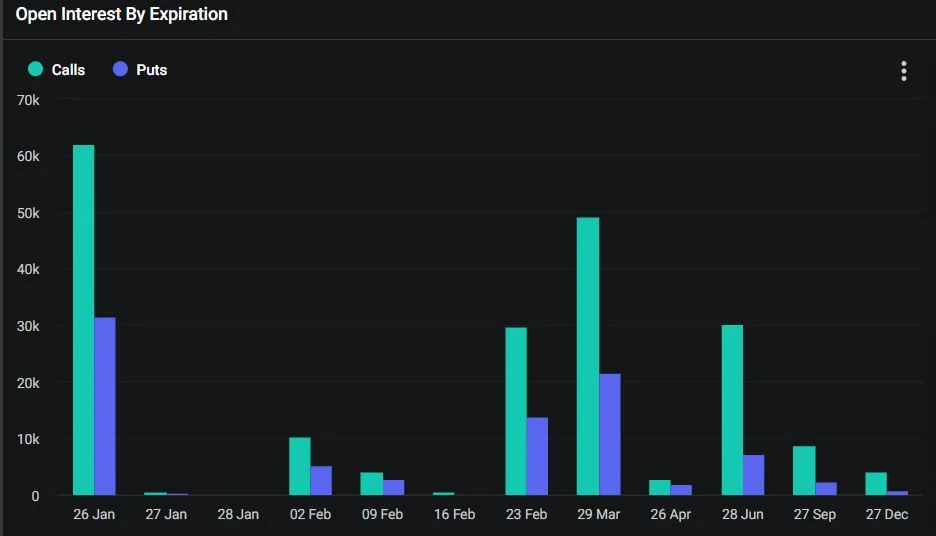Toggle the Puts series in the legend
The width and height of the screenshot is (936, 536).
140,70
